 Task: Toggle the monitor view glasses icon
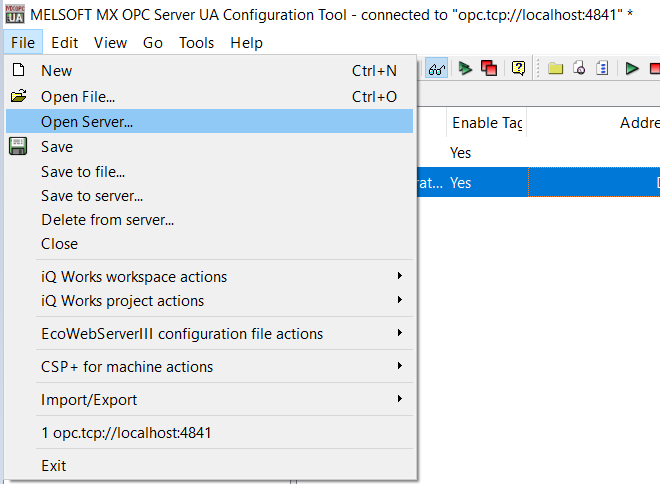click(x=436, y=69)
